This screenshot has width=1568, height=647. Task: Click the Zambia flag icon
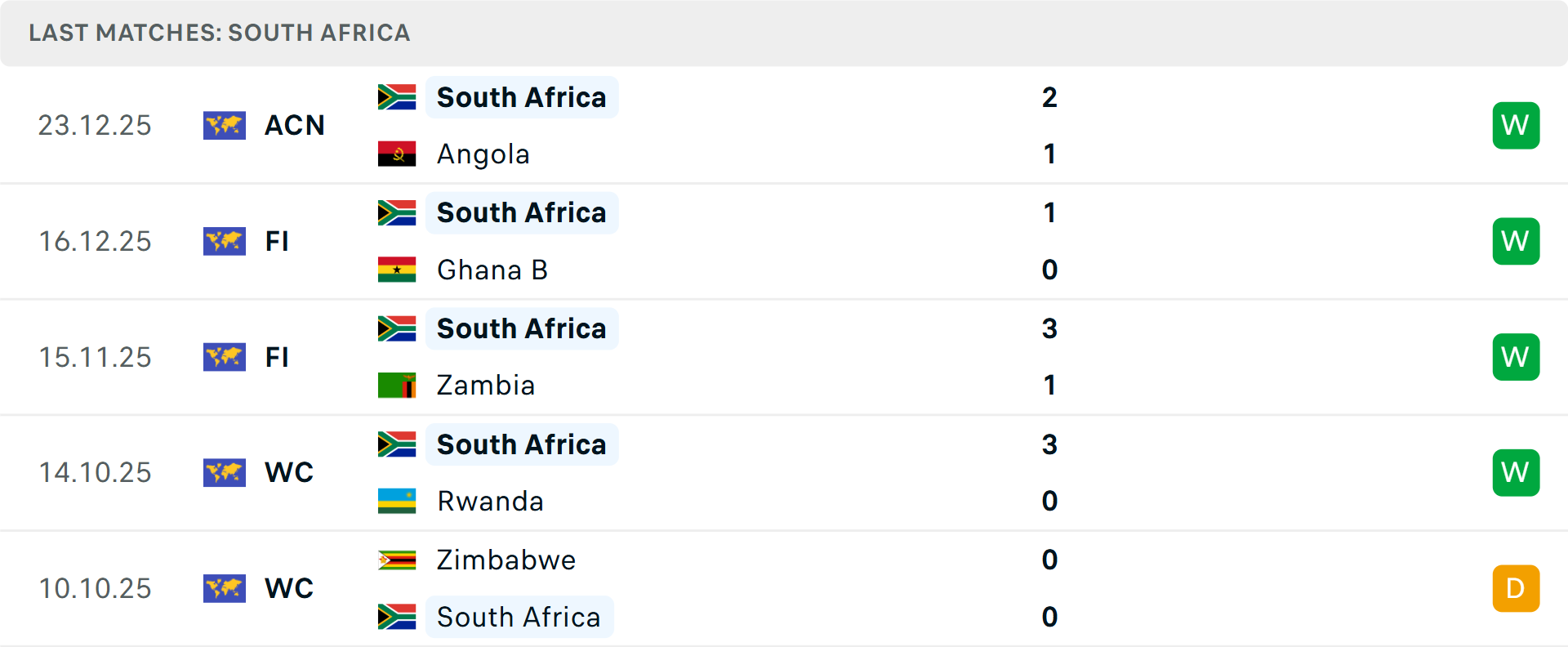[397, 385]
